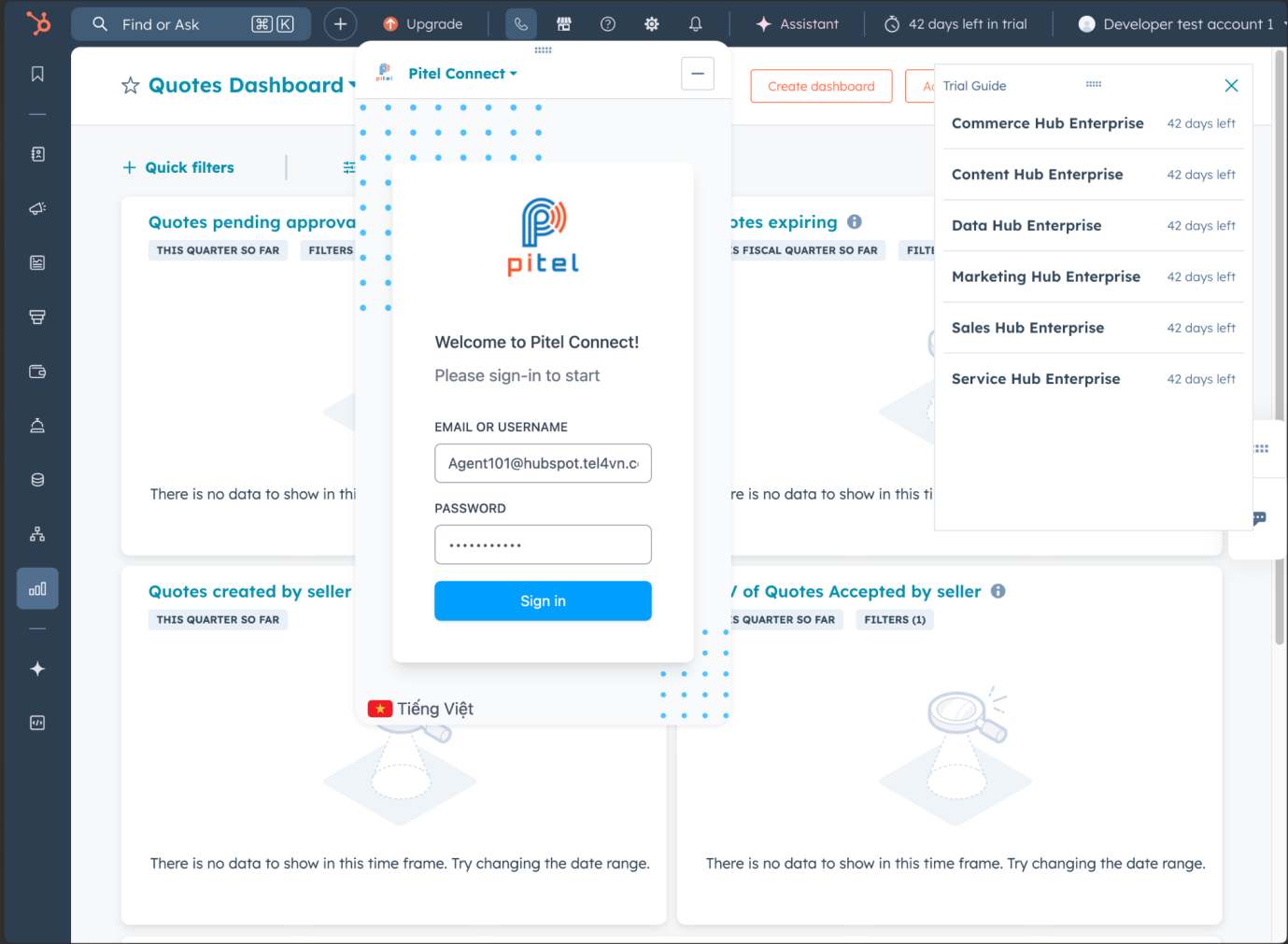Screen dimensions: 1288x944
Task: Open the Settings gear icon
Action: [652, 24]
